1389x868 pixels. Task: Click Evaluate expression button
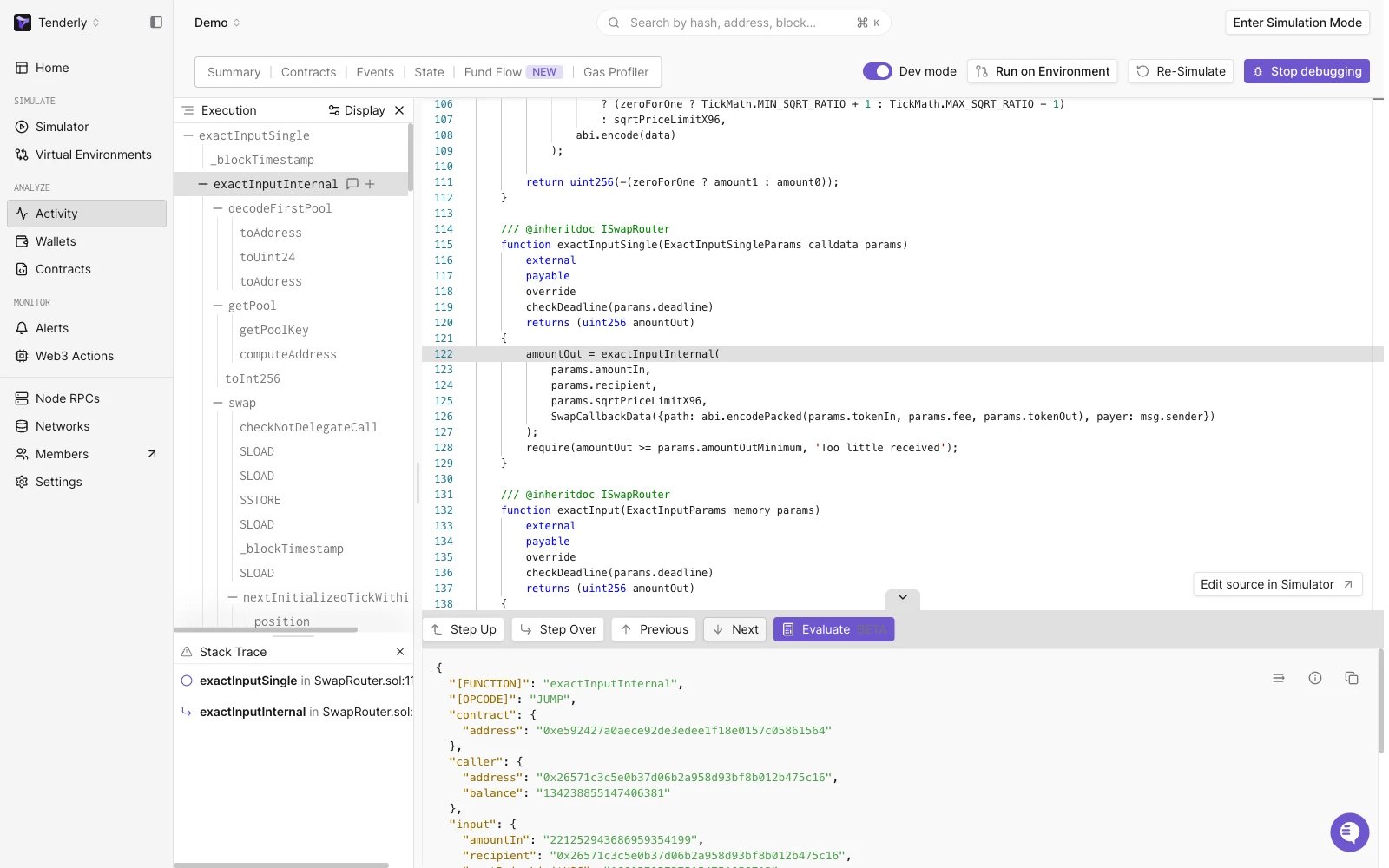(x=833, y=629)
